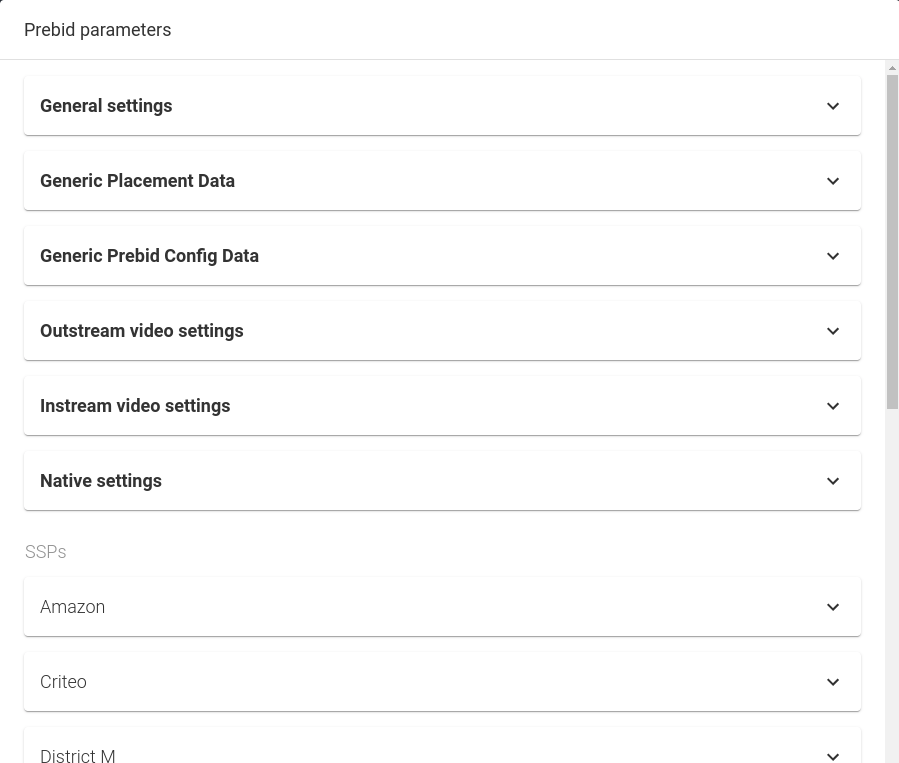899x763 pixels.
Task: Click the chevron on Generic Prebid Config Data
Action: click(x=833, y=255)
